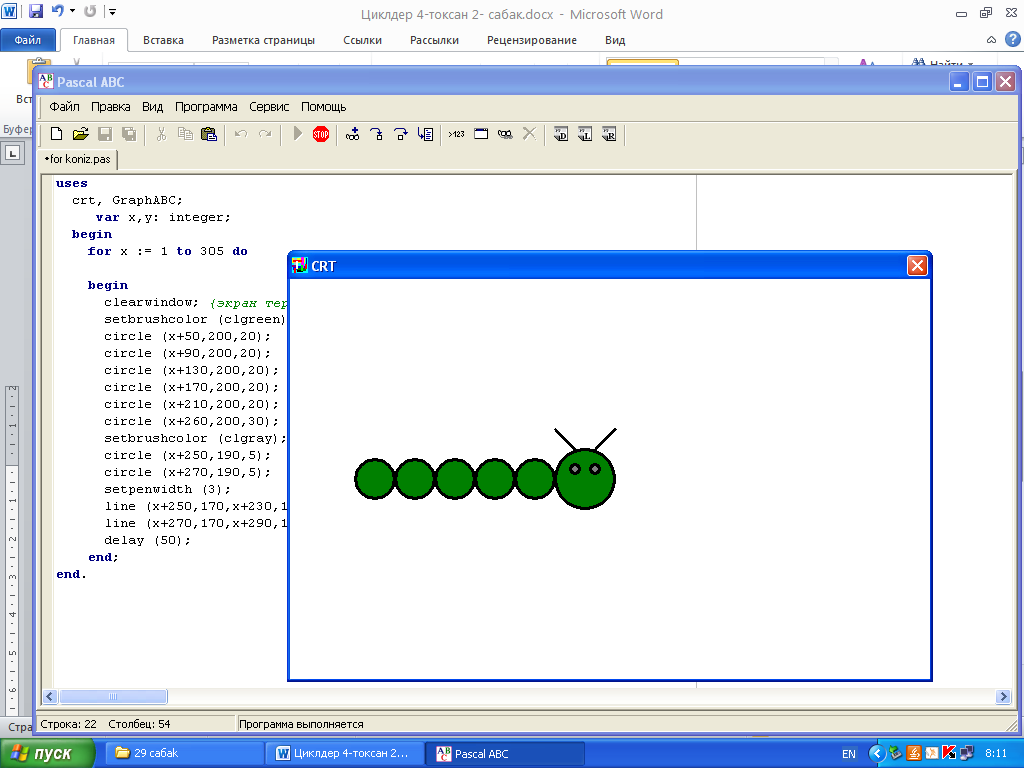Collapse the Word ribbon with the chevron

[x=989, y=40]
